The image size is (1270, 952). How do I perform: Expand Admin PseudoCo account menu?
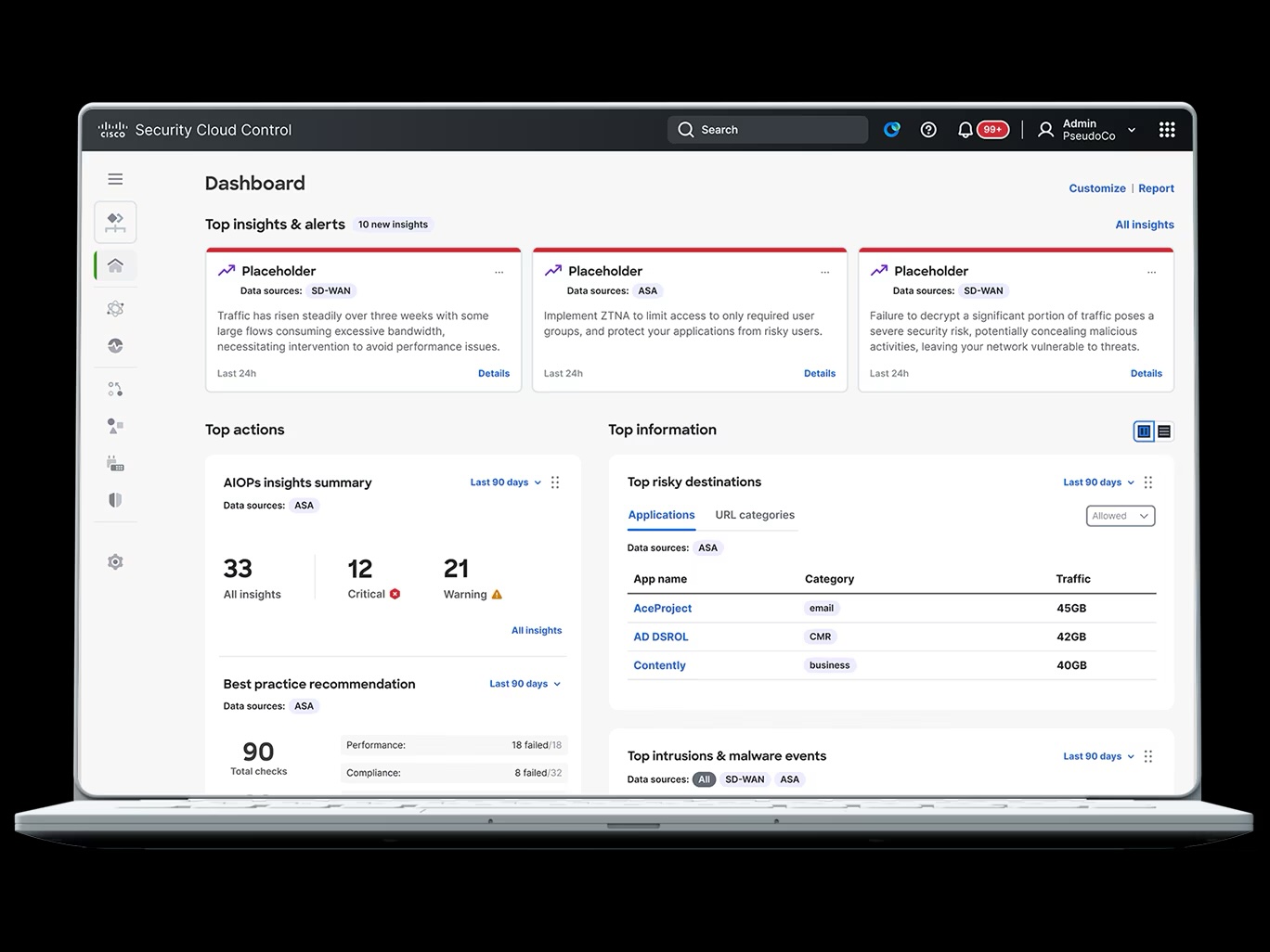click(1087, 130)
